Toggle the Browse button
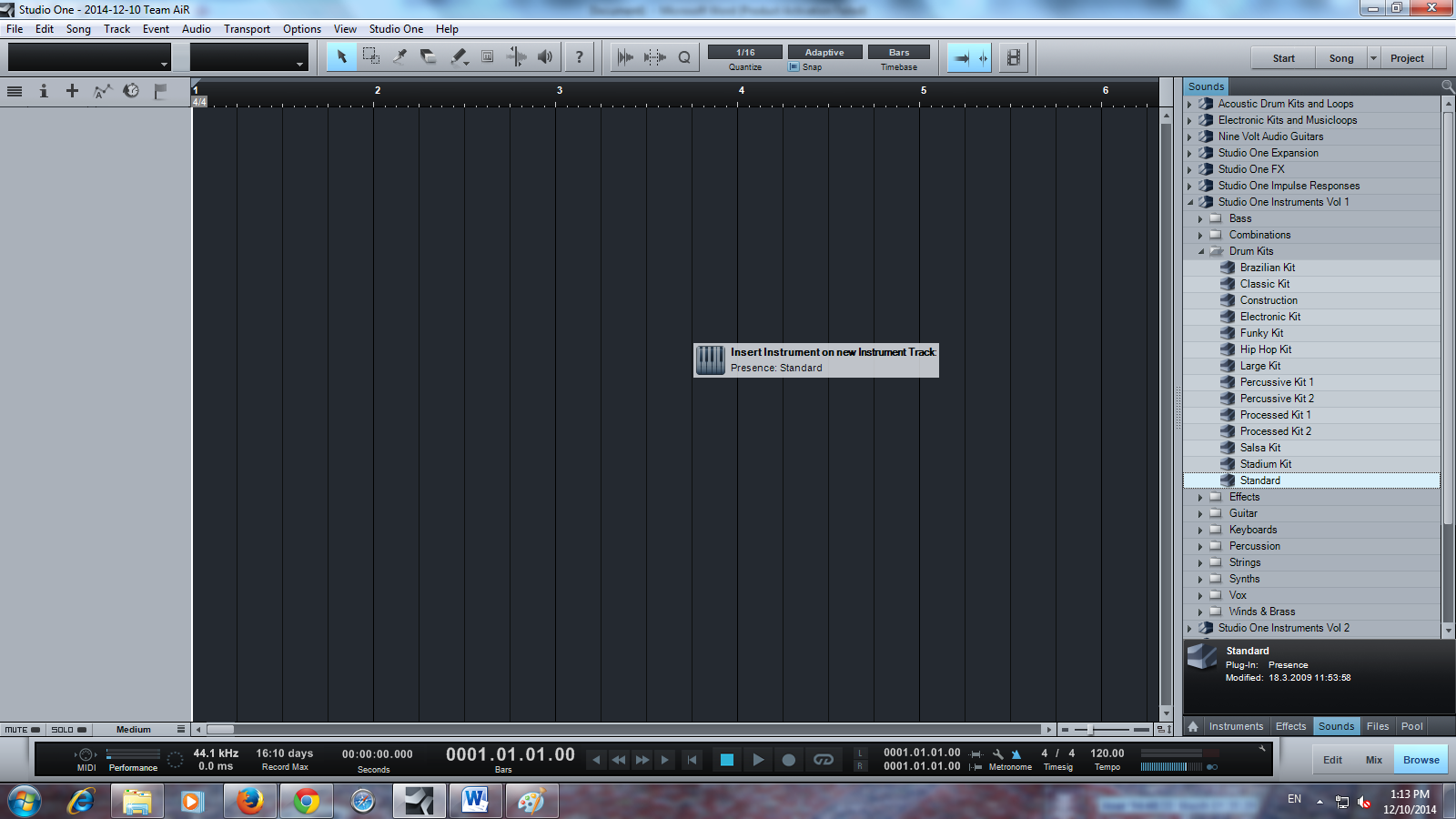Screen dimensions: 1456x819 pos(1421,760)
